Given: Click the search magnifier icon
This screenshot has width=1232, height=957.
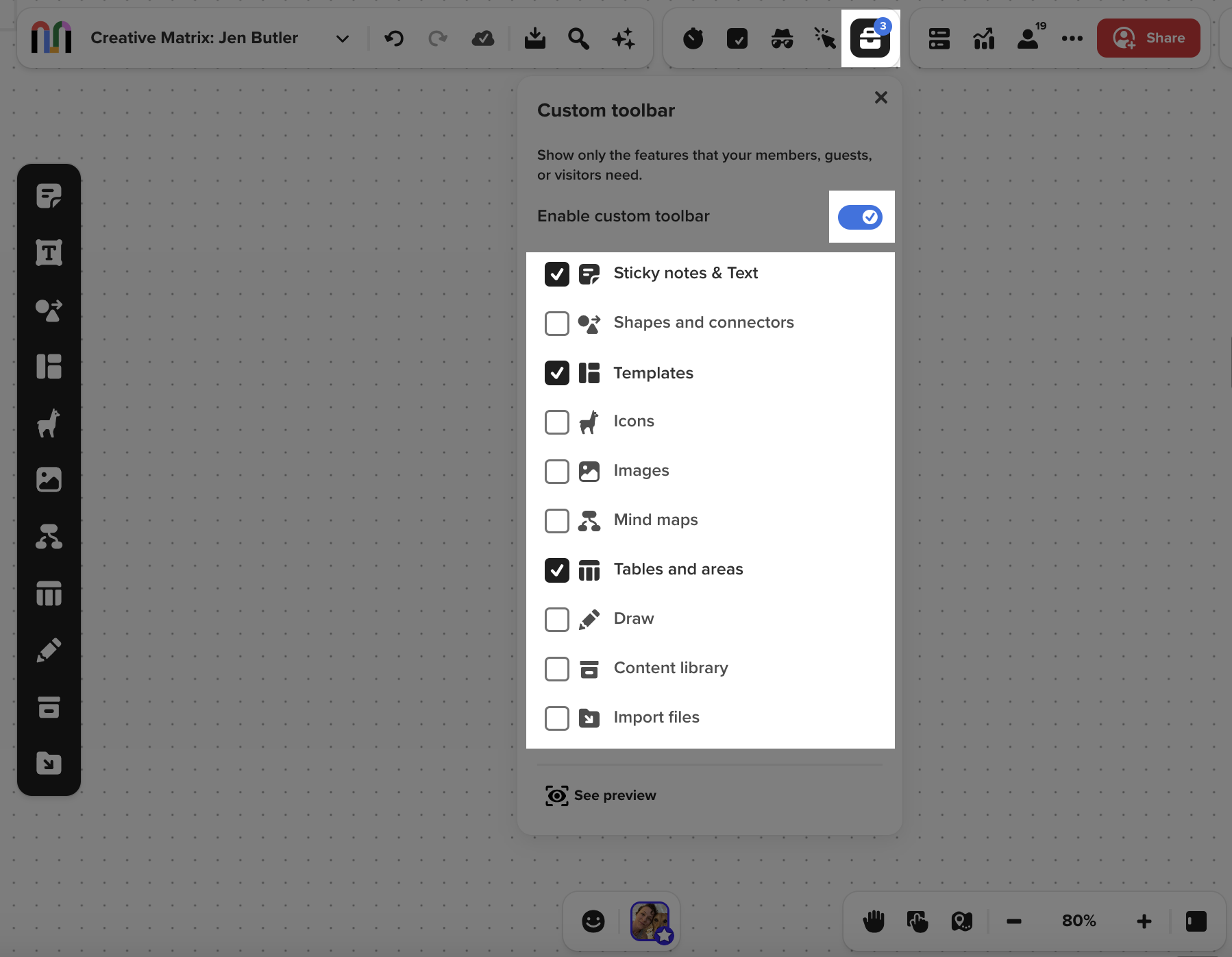Looking at the screenshot, I should (x=578, y=38).
